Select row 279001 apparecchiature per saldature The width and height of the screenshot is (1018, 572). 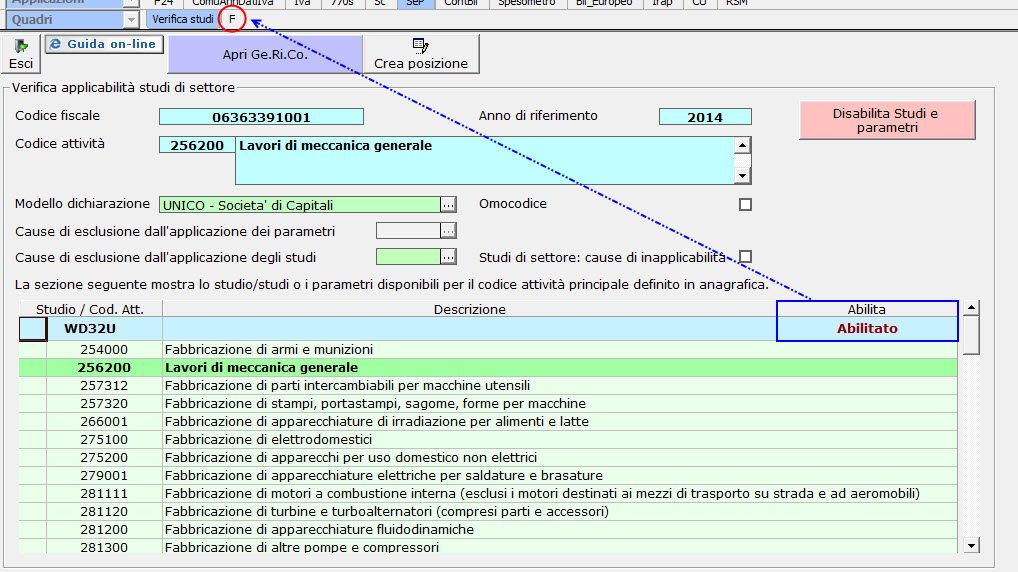point(488,476)
